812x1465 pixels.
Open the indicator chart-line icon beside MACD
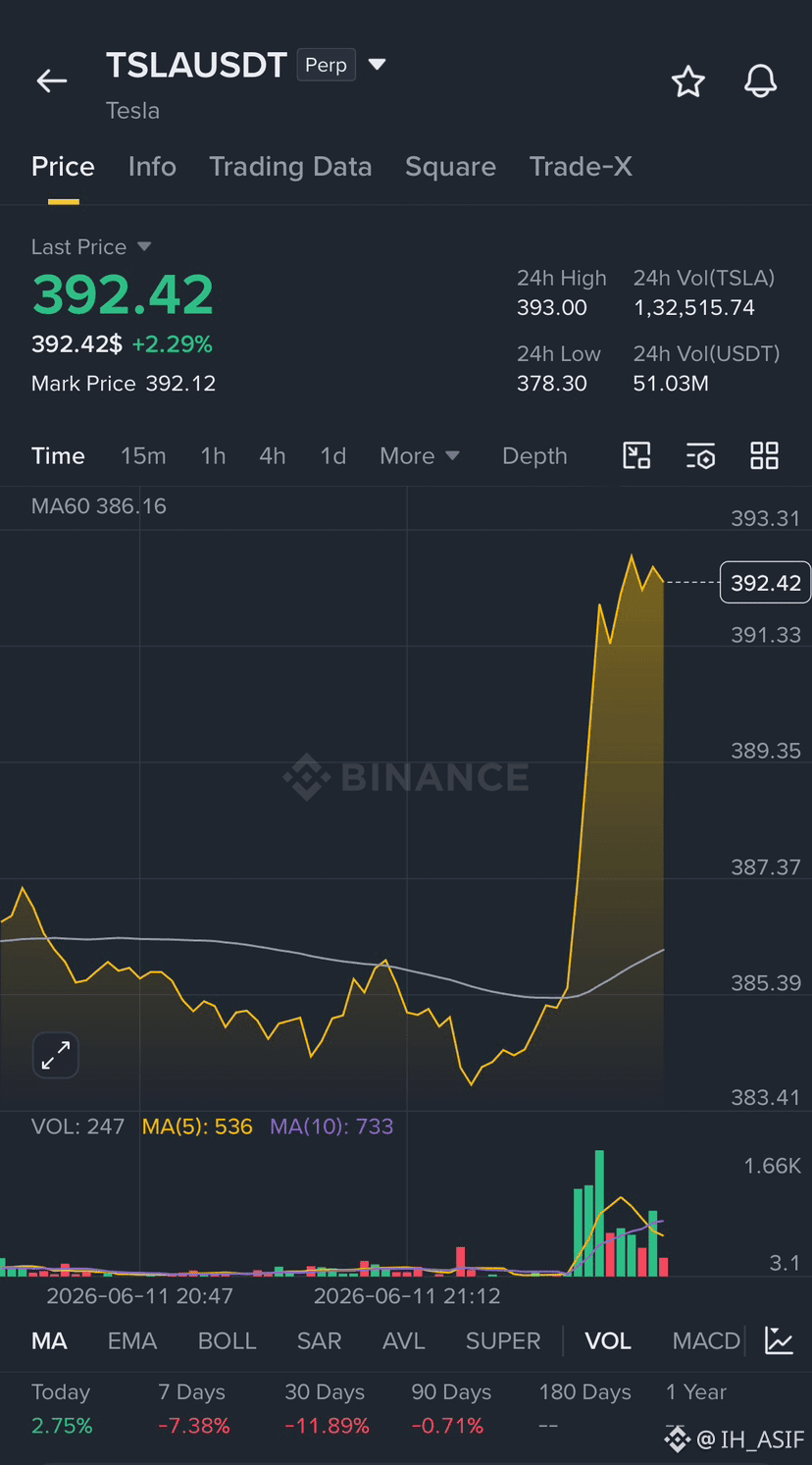tap(780, 1340)
